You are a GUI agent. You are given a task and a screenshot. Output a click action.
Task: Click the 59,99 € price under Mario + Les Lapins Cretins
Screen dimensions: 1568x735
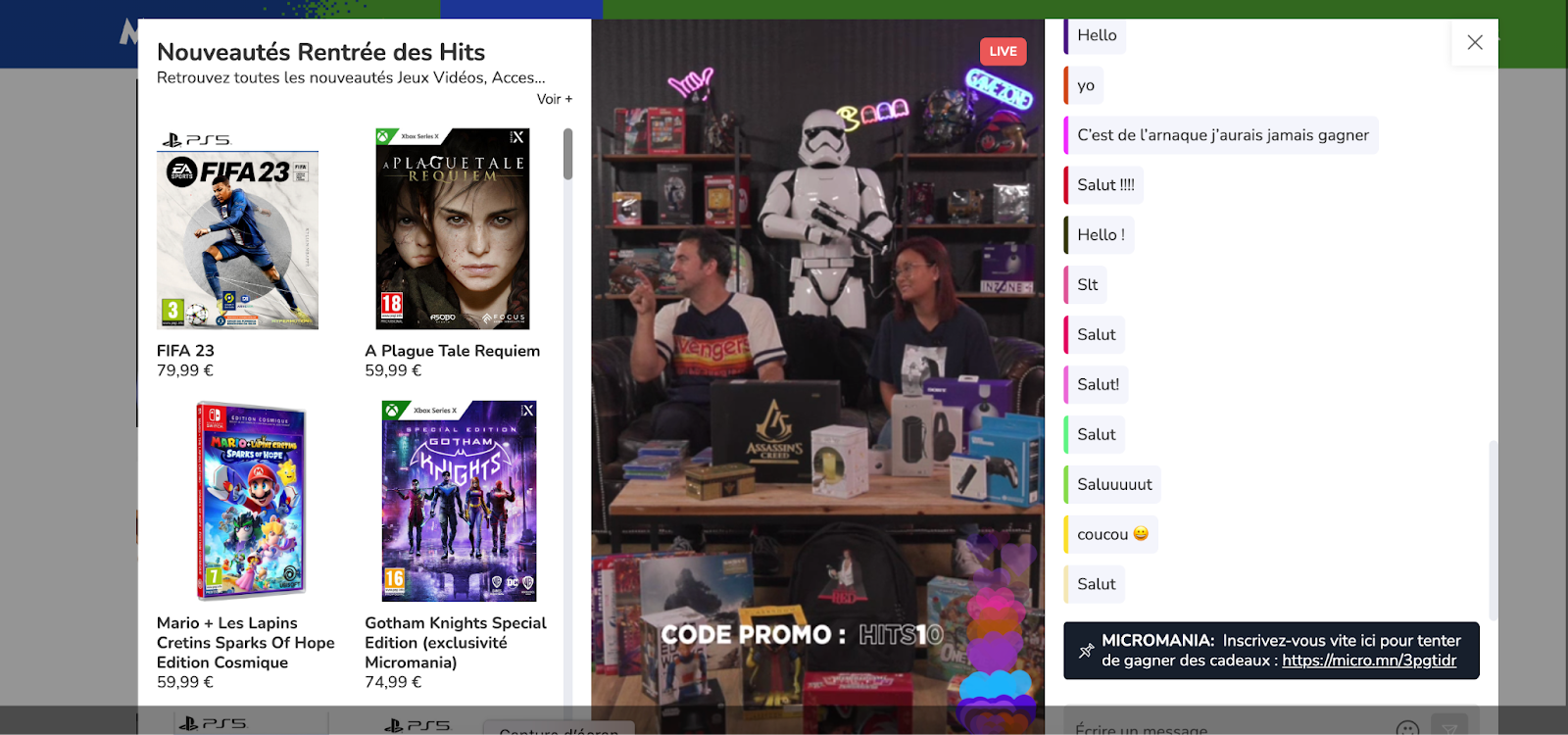(185, 682)
